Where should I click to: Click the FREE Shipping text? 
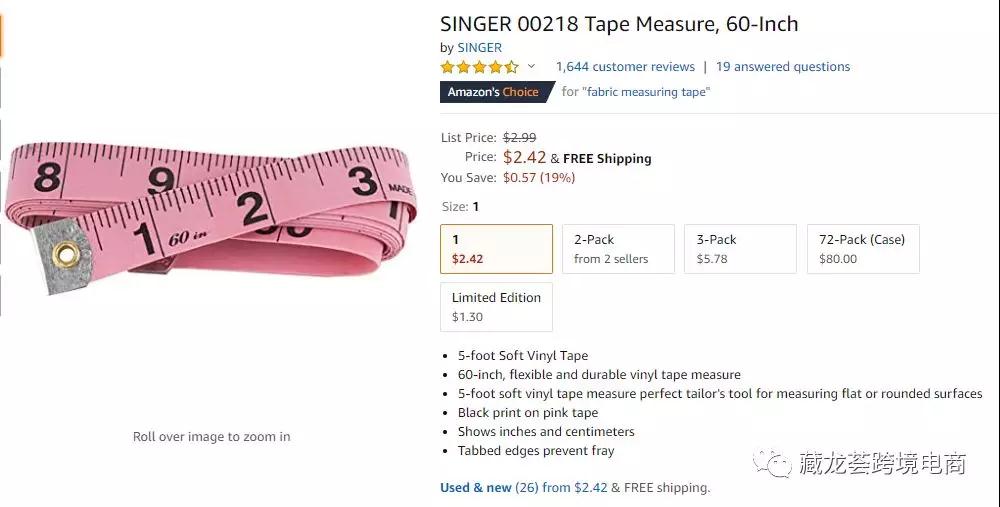click(x=607, y=158)
